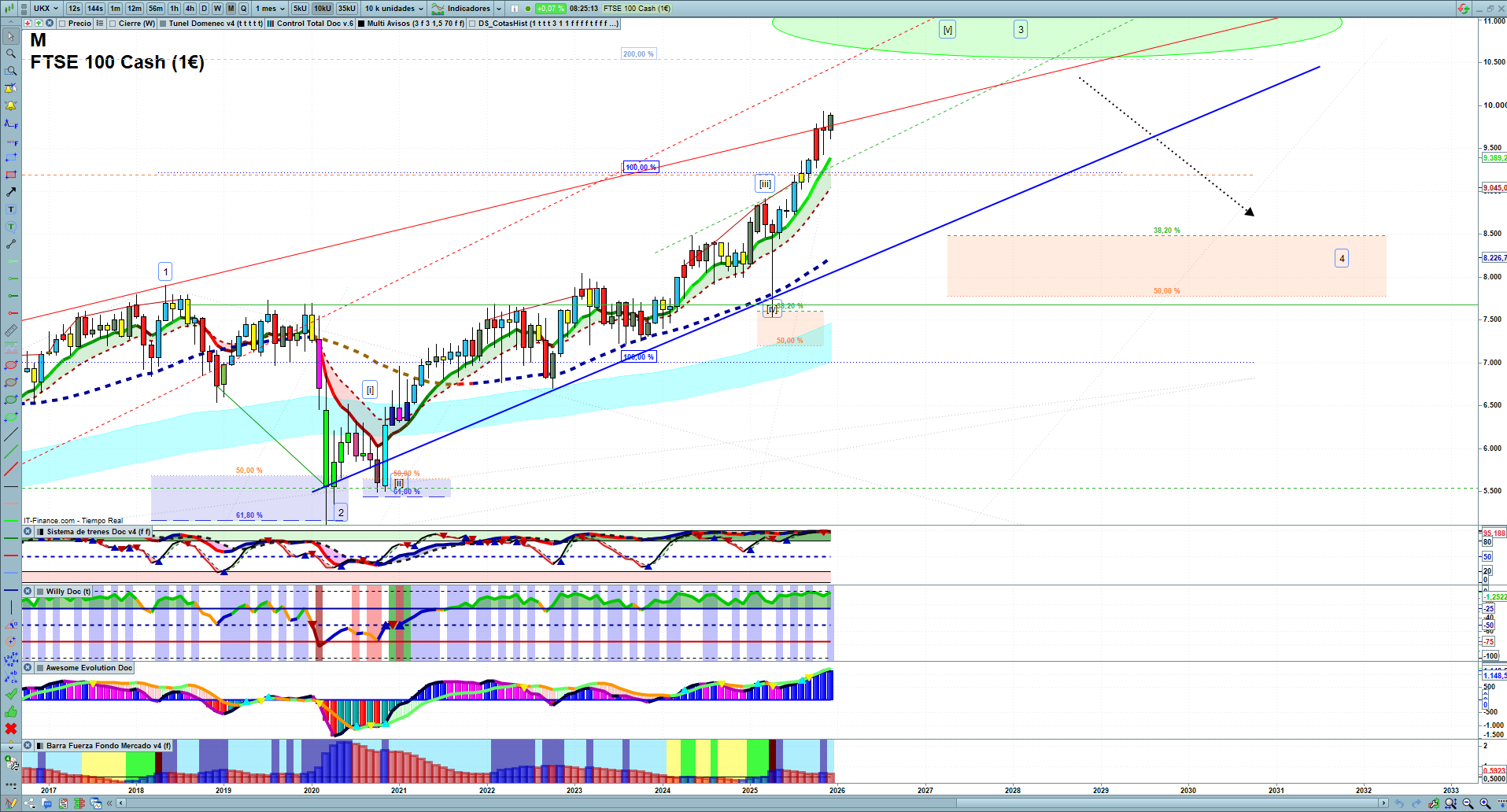Click the red X delete icon
The height and width of the screenshot is (812, 1507).
tap(10, 729)
